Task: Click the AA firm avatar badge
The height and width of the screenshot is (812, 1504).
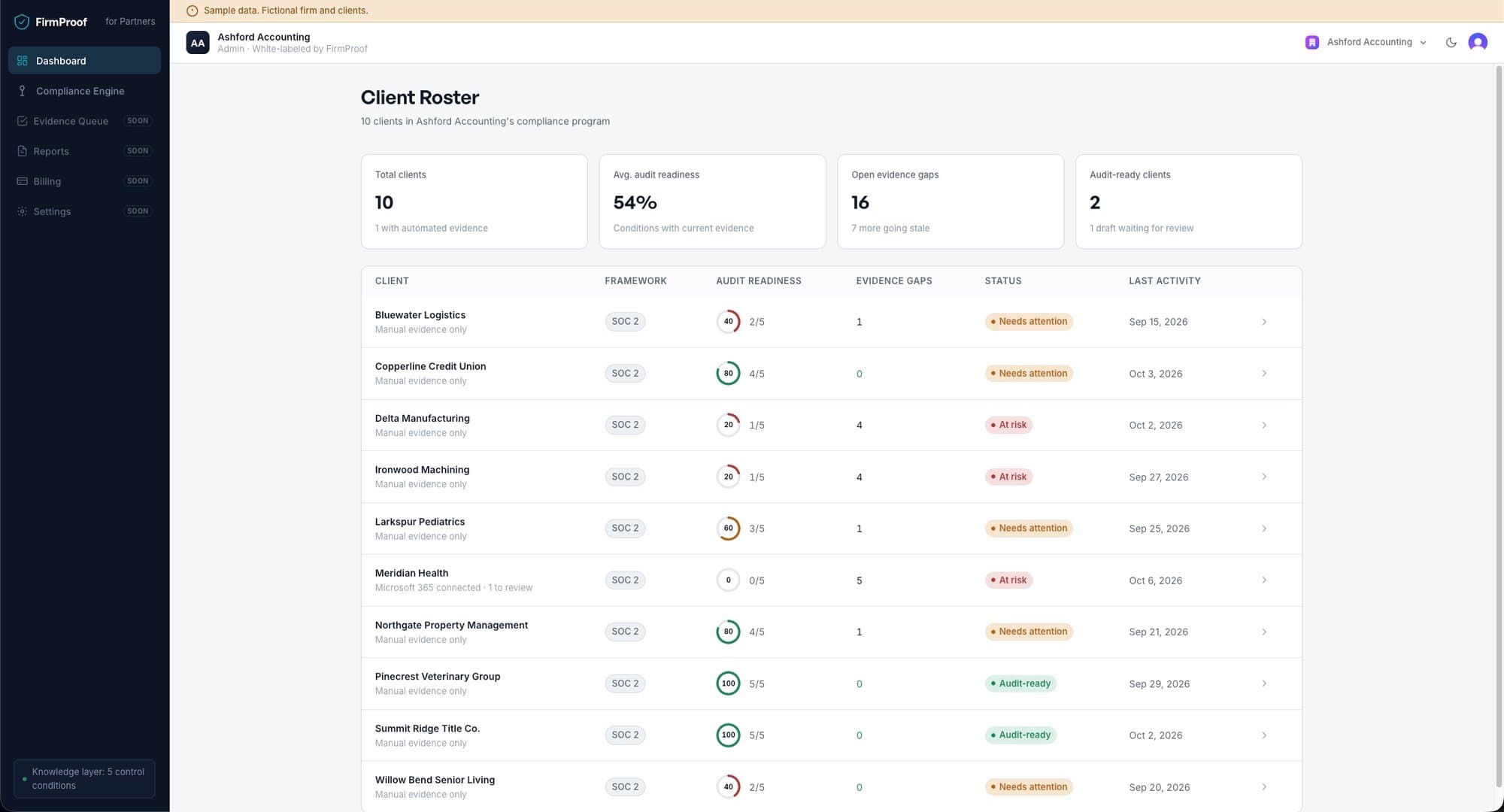Action: pos(198,43)
